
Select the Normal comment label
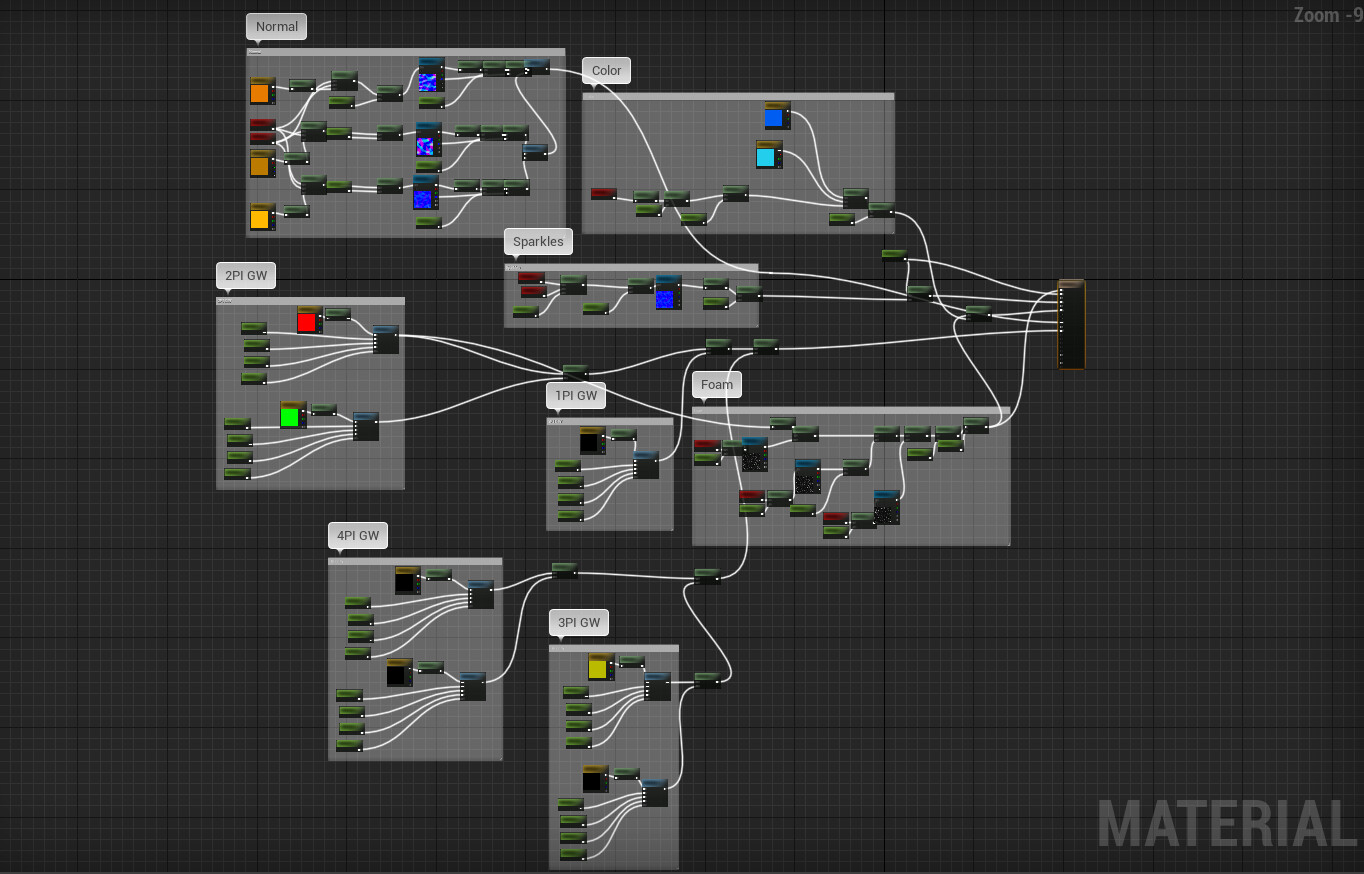[277, 27]
